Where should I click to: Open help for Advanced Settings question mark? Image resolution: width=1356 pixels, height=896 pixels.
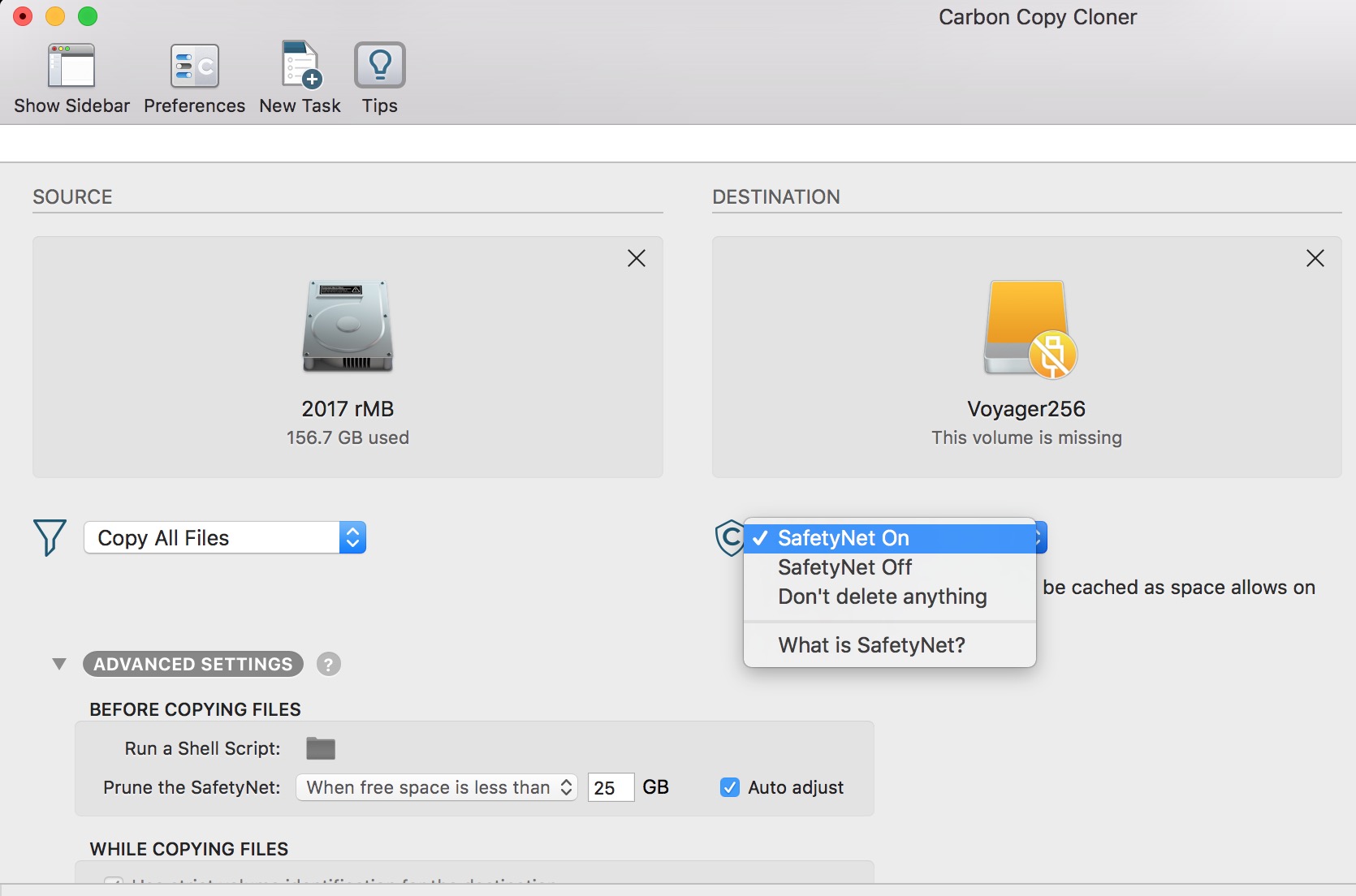point(328,665)
